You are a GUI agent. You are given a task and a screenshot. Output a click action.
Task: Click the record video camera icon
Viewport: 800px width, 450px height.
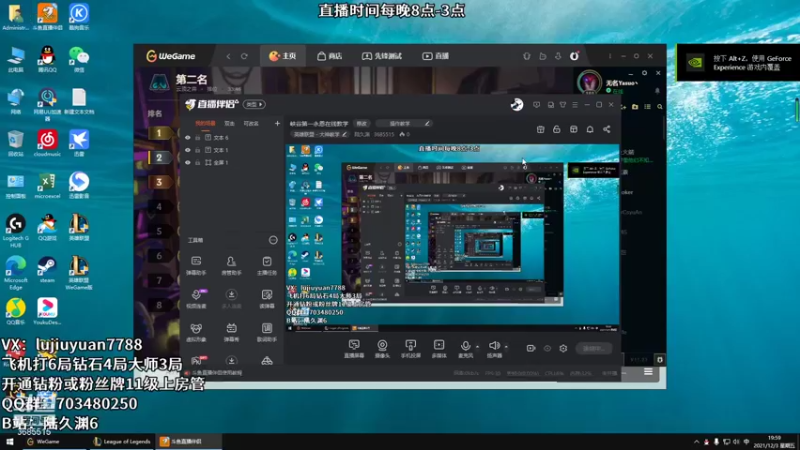pyautogui.click(x=531, y=348)
